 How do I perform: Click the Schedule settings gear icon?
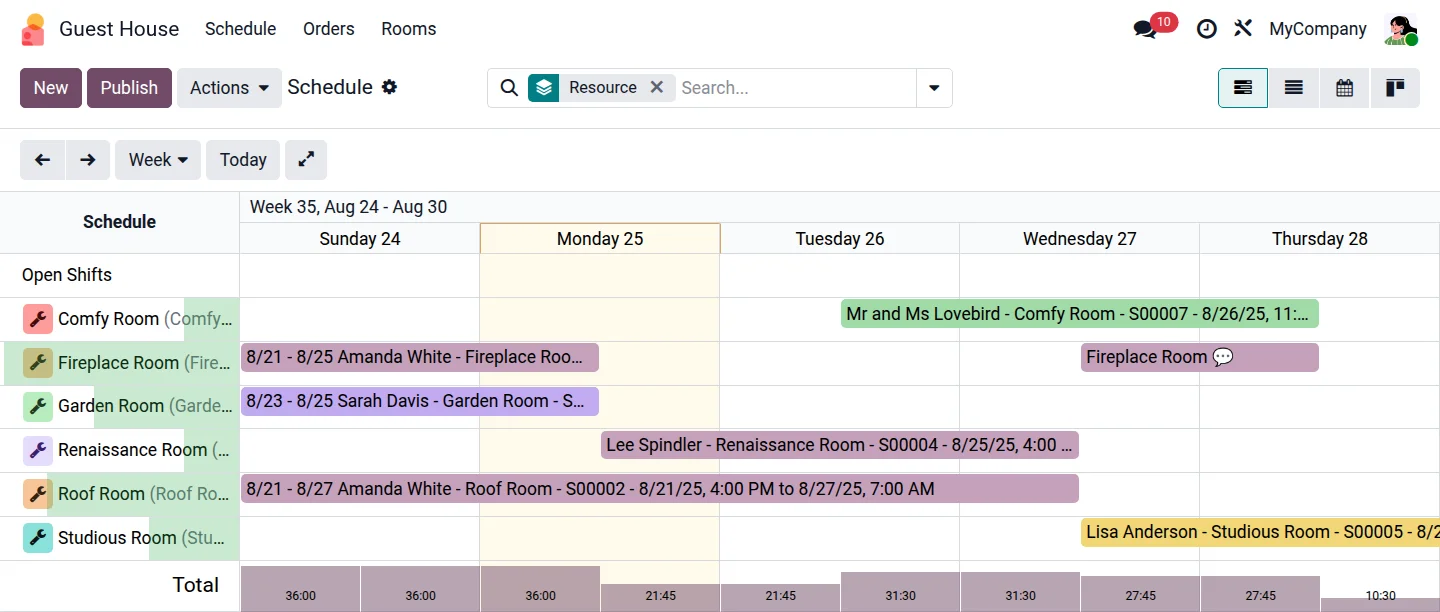click(389, 87)
